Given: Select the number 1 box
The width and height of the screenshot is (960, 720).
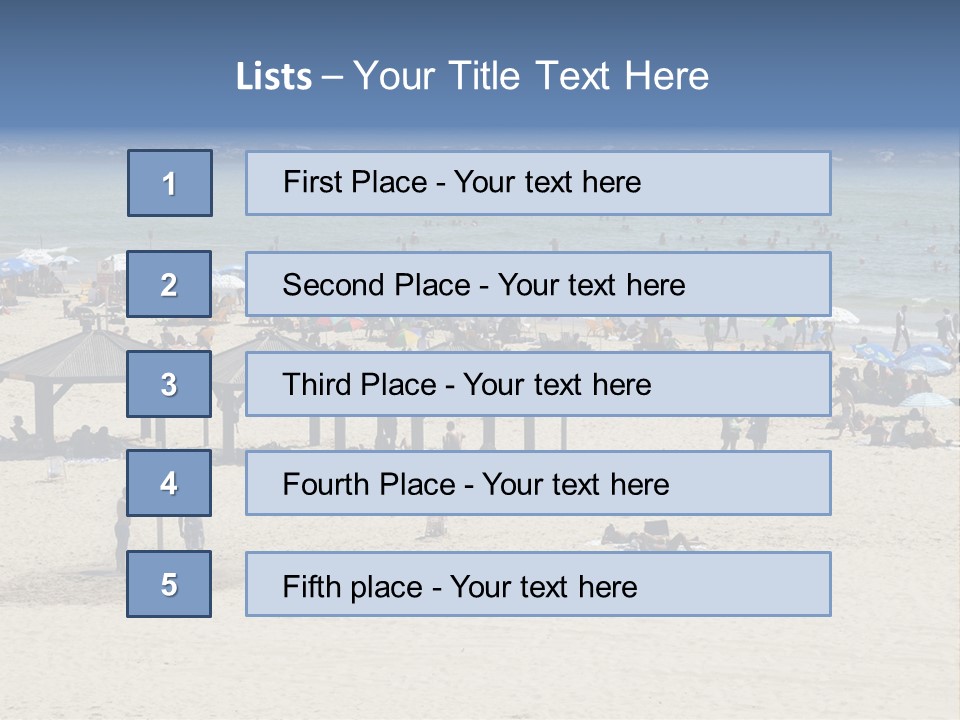Looking at the screenshot, I should [x=170, y=183].
